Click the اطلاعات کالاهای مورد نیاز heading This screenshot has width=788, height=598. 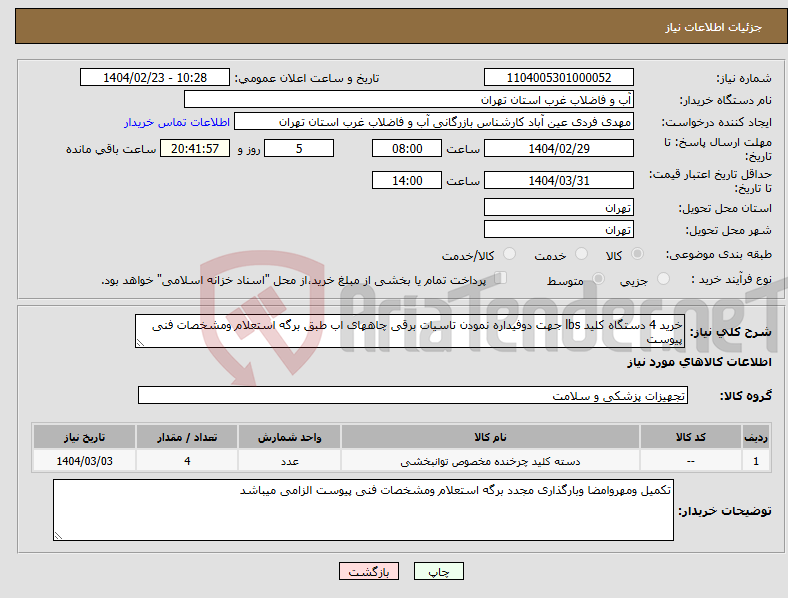click(x=699, y=362)
